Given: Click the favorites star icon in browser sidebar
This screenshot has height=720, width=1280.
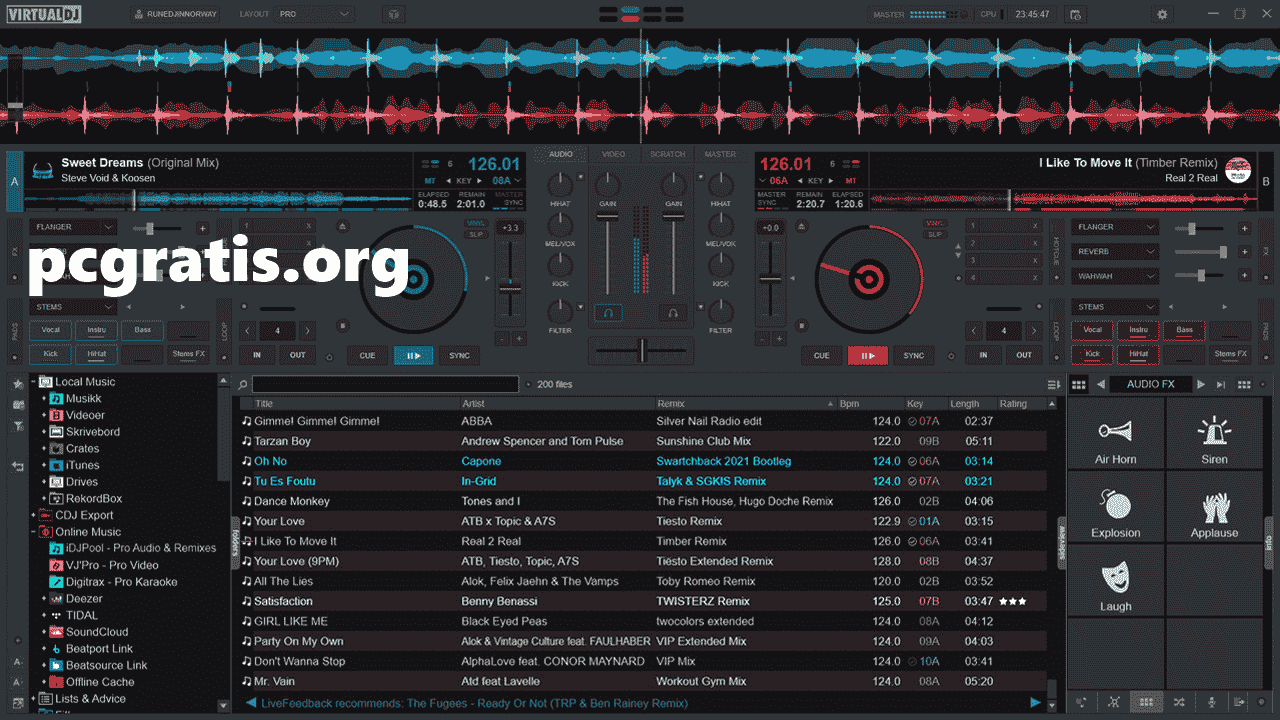Looking at the screenshot, I should [18, 384].
